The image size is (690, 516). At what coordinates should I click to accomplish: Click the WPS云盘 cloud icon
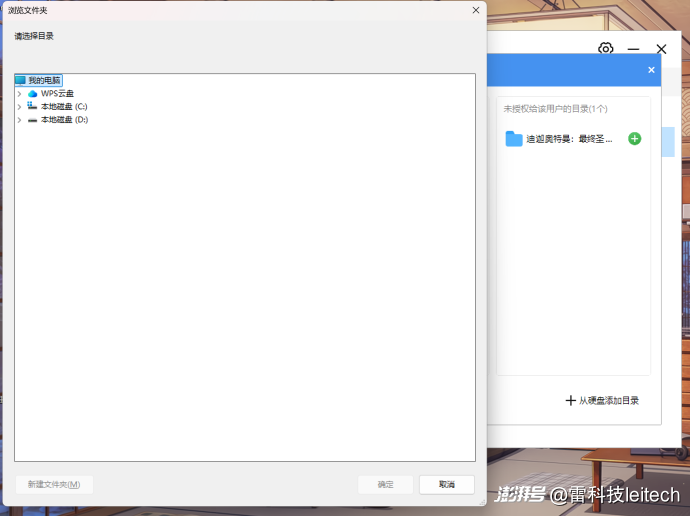[x=33, y=94]
